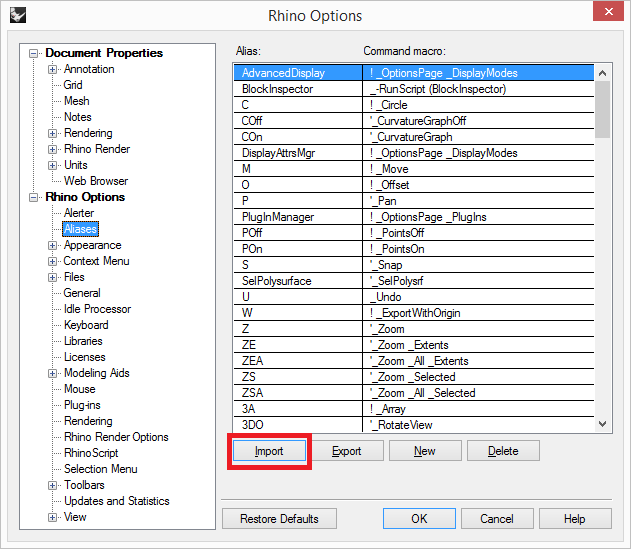631x549 pixels.
Task: Select the SelPolysurface alias cell
Action: pos(298,281)
